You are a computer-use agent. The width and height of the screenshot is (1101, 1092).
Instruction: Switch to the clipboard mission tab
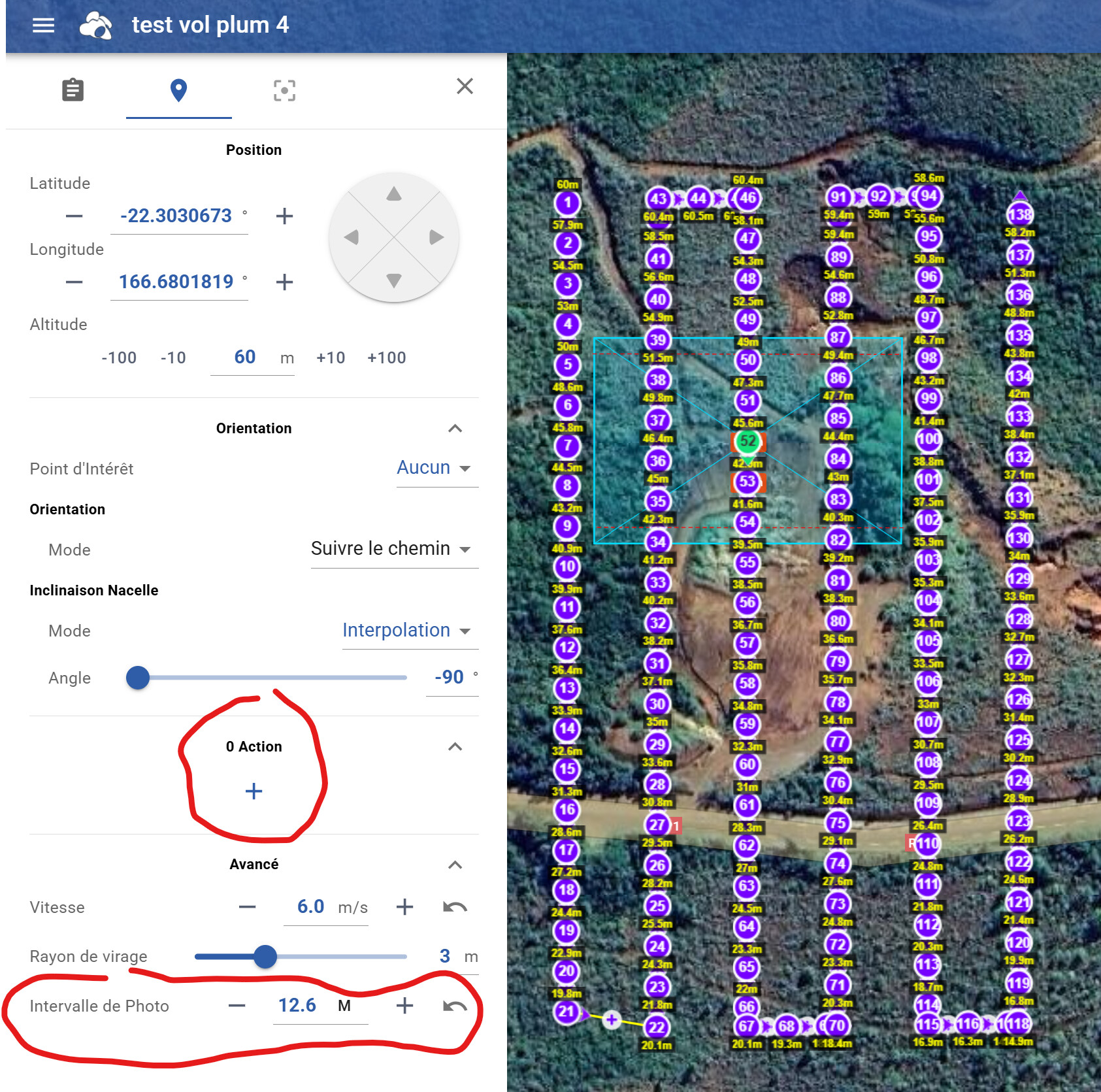[73, 90]
